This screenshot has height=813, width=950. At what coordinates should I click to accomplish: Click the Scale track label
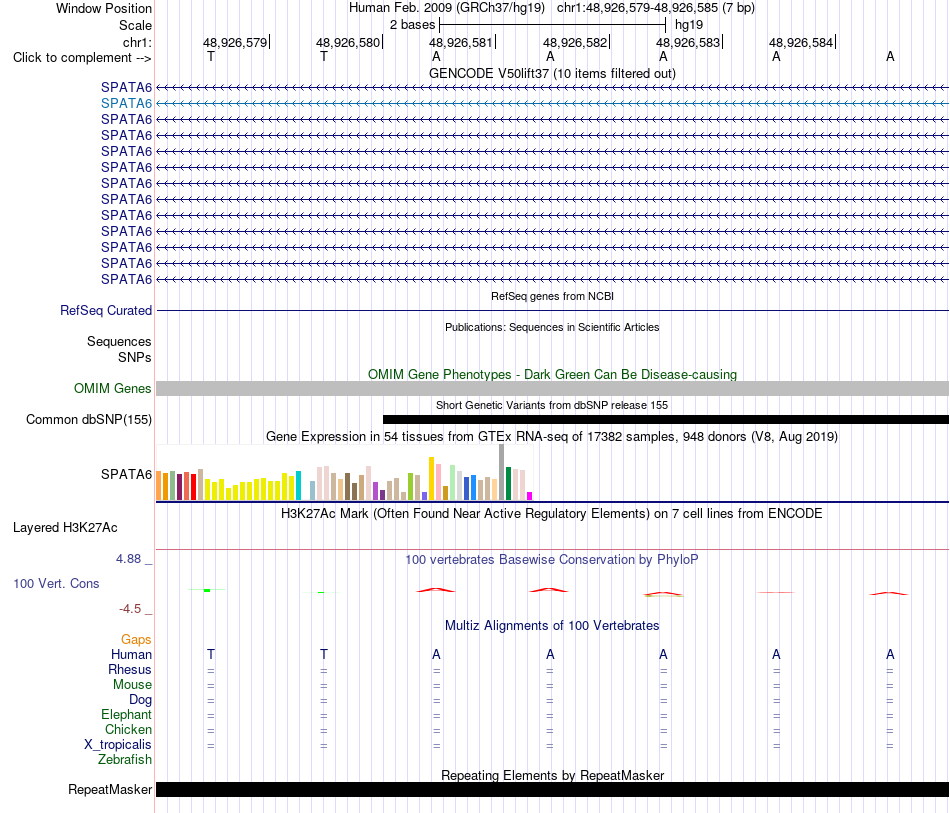[x=135, y=25]
